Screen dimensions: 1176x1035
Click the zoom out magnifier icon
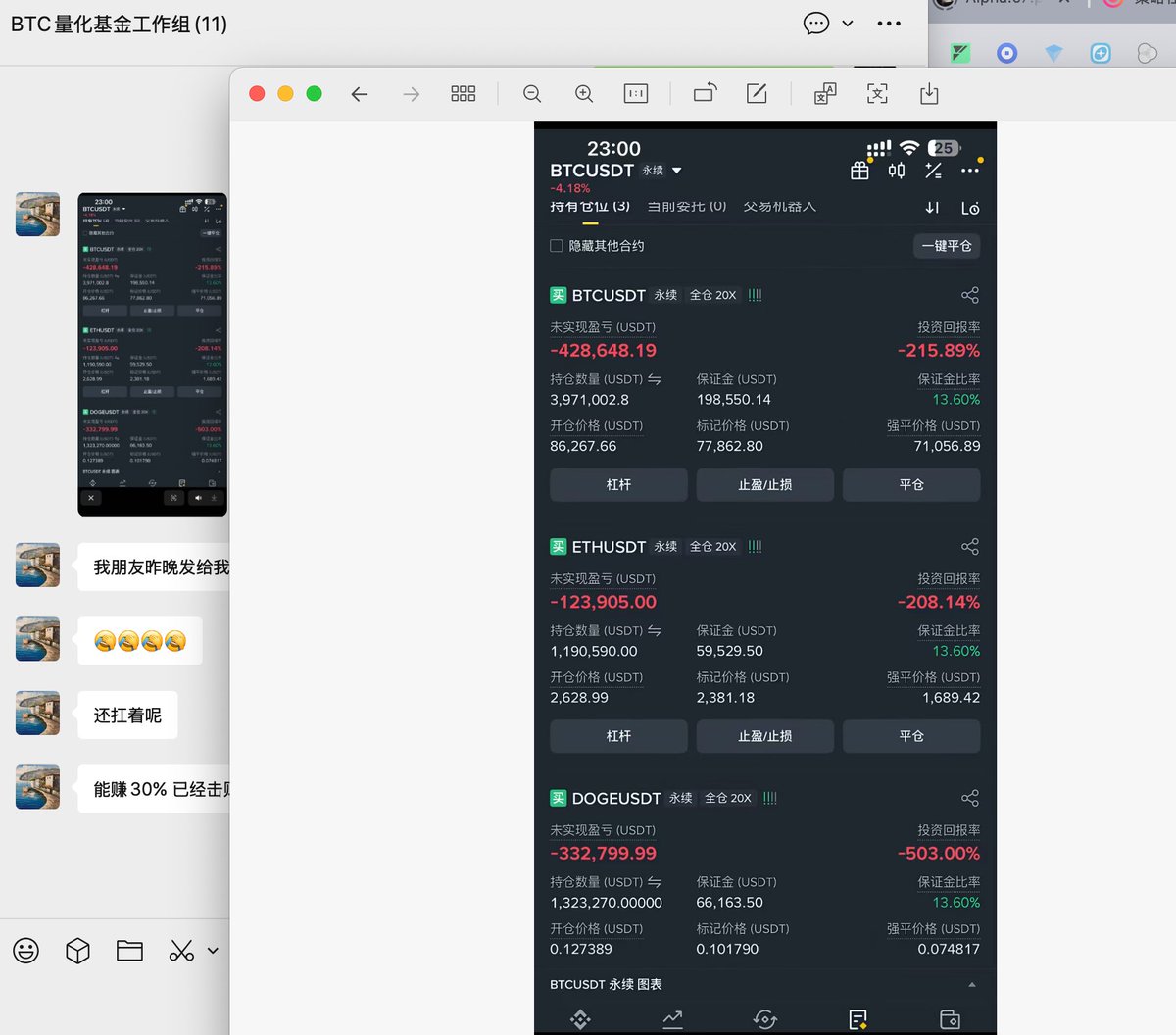coord(532,94)
